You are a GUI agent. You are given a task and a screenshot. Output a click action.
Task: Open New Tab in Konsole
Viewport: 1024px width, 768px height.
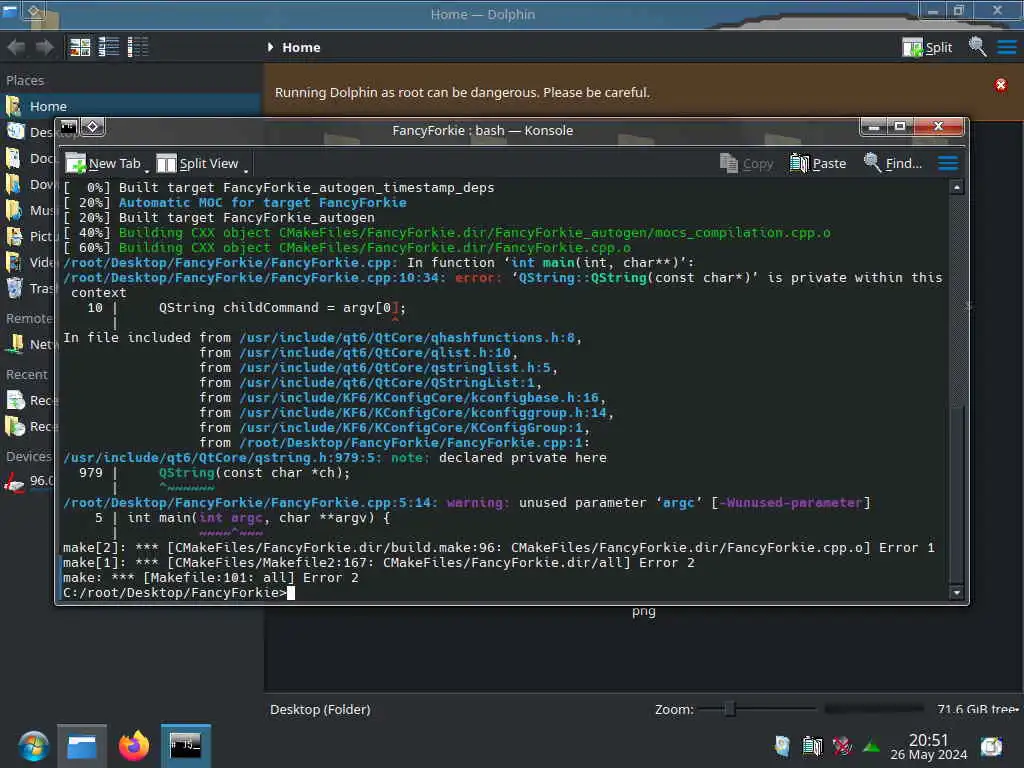coord(103,163)
